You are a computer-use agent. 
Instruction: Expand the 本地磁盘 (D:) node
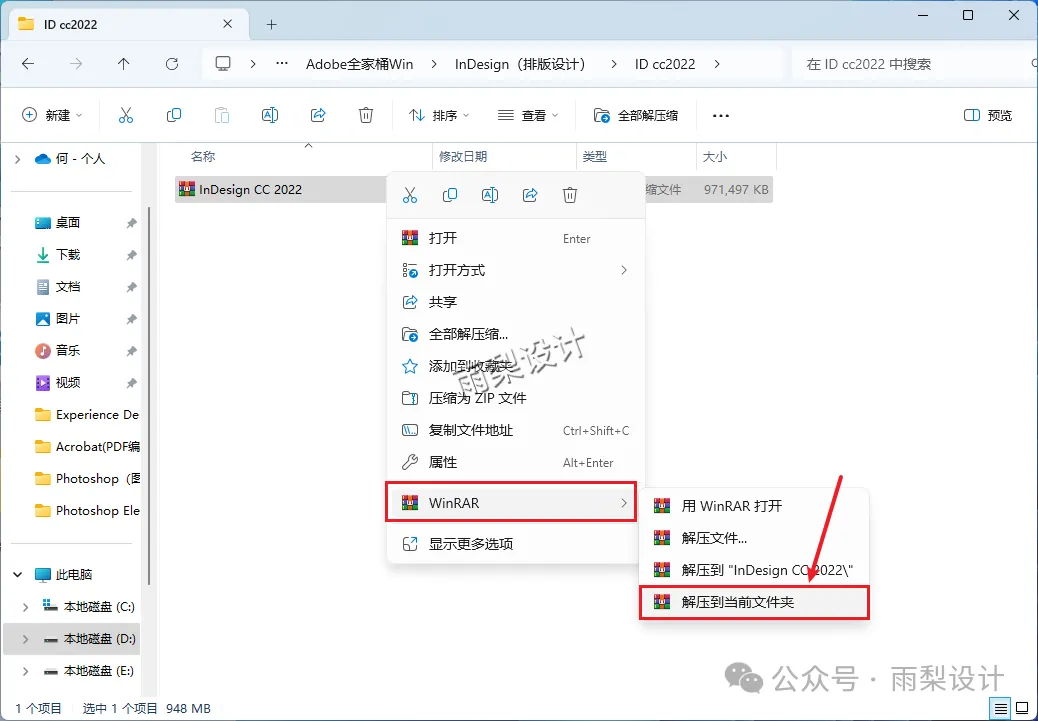pos(26,639)
